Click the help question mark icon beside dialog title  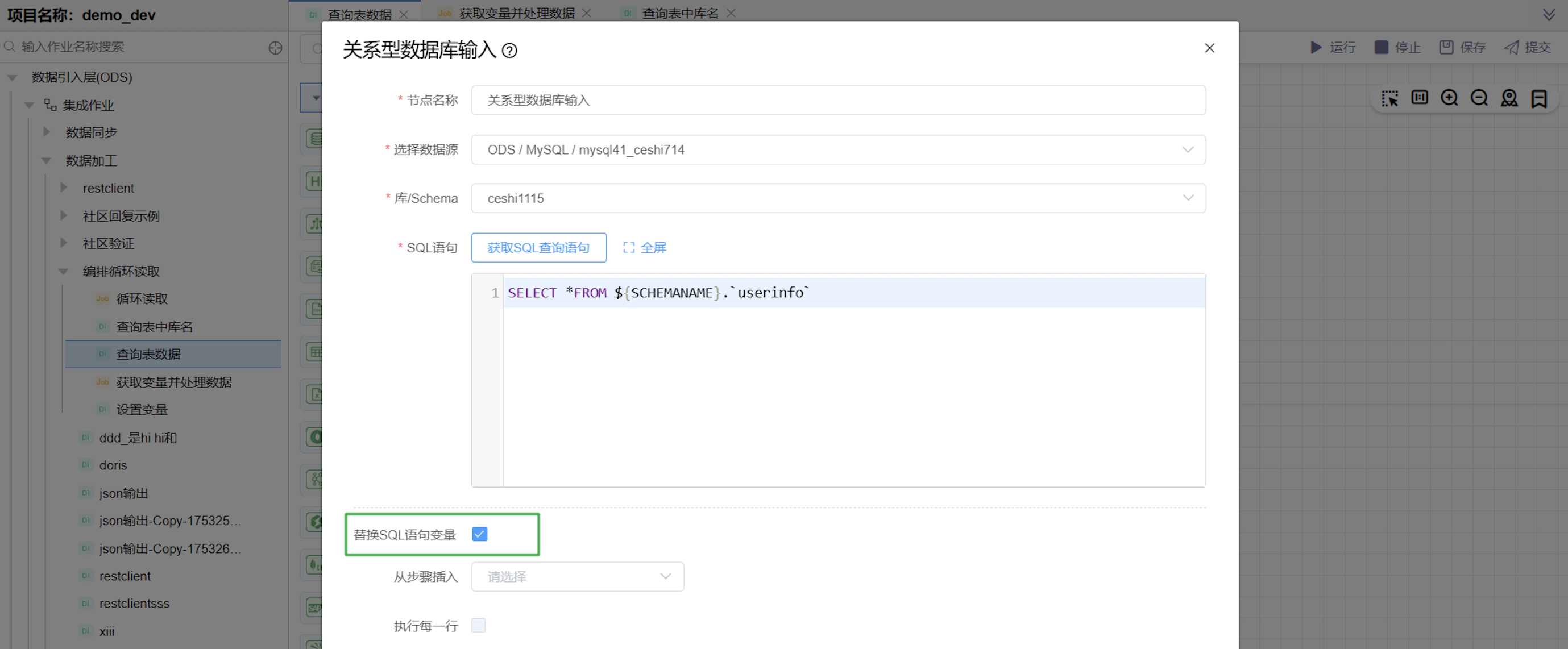tap(509, 51)
